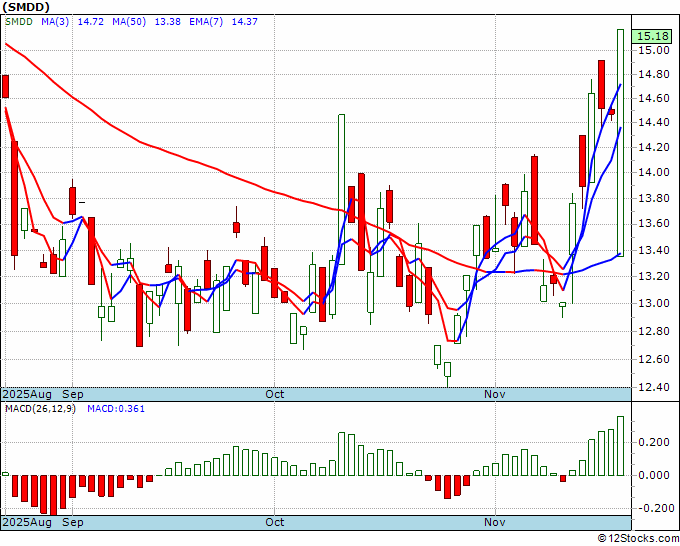Viewport: 680px width, 546px height.
Task: Click the EMA(7) legend label
Action: coord(206,22)
